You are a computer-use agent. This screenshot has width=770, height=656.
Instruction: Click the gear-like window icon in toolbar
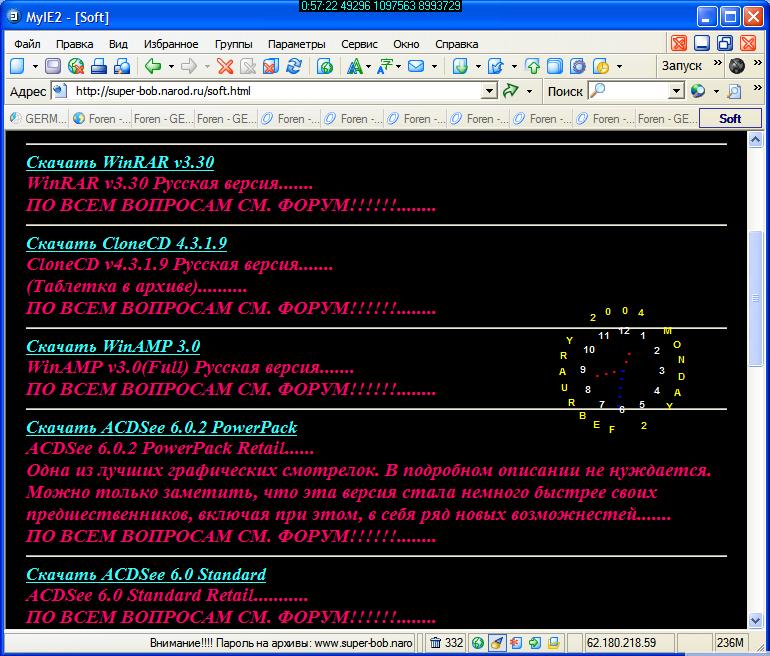pos(578,66)
